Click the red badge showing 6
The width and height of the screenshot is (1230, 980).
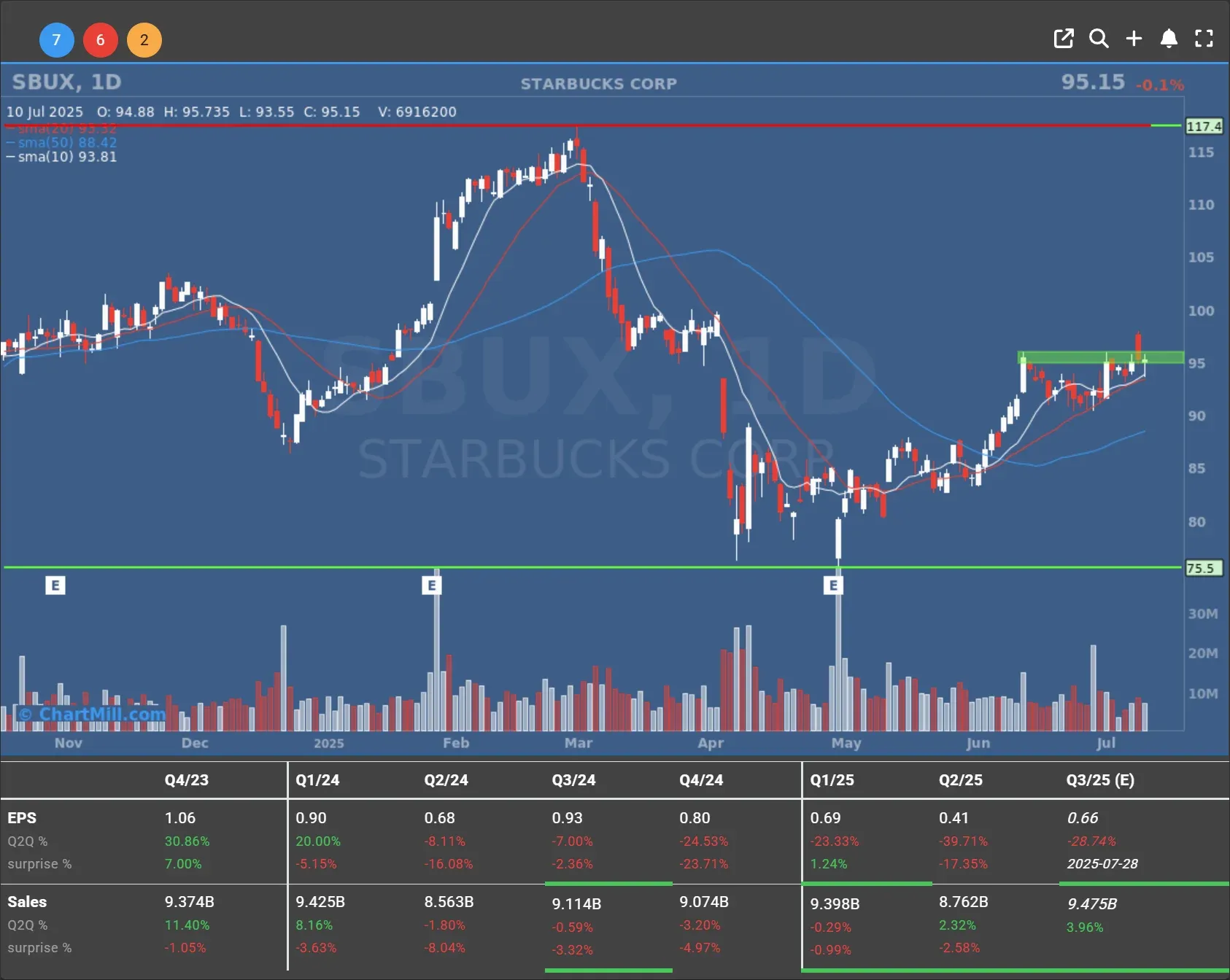[101, 40]
